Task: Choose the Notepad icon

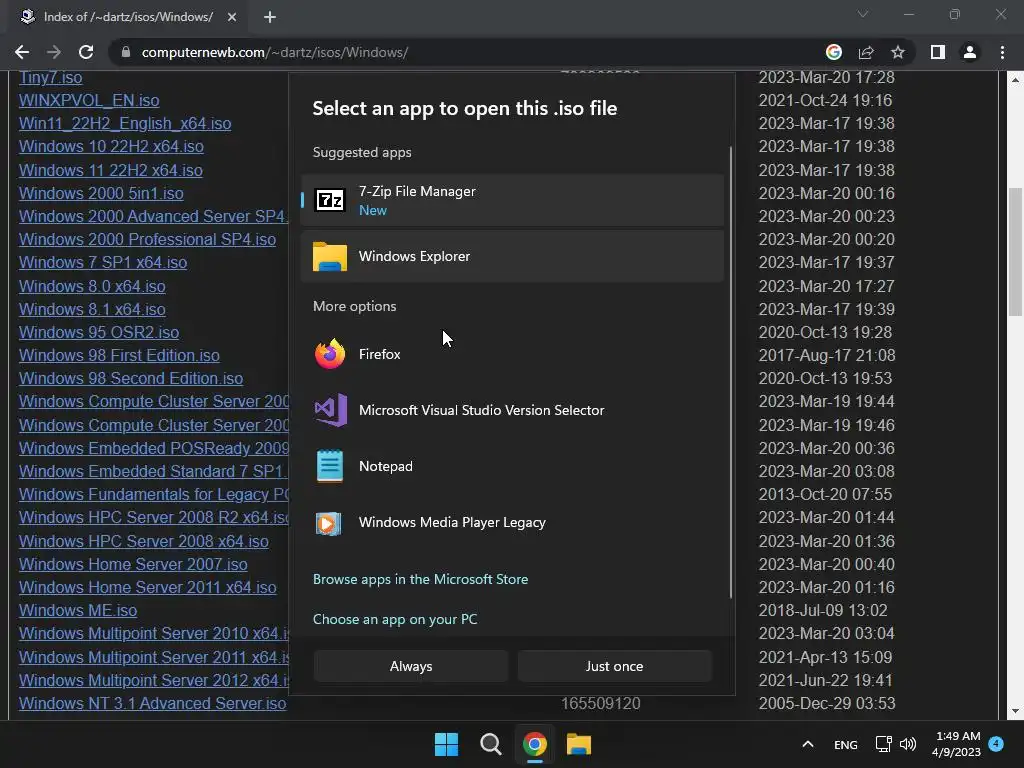Action: 330,466
